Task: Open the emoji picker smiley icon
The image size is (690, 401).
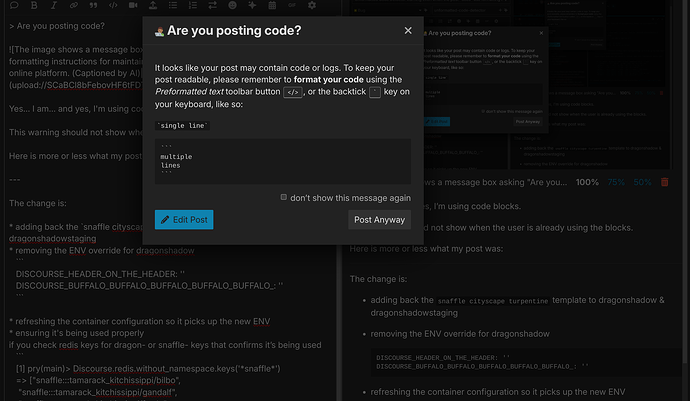Action: click(232, 5)
